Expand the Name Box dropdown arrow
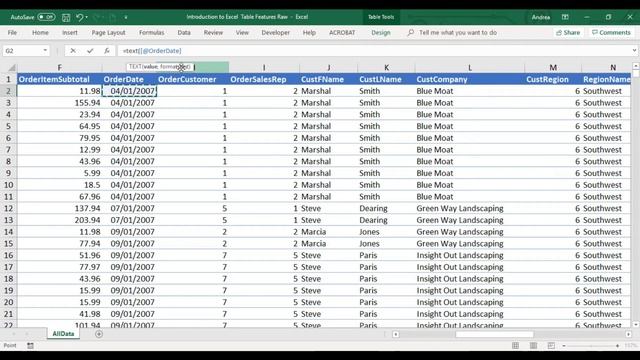Image resolution: width=640 pixels, height=360 pixels. pos(45,51)
